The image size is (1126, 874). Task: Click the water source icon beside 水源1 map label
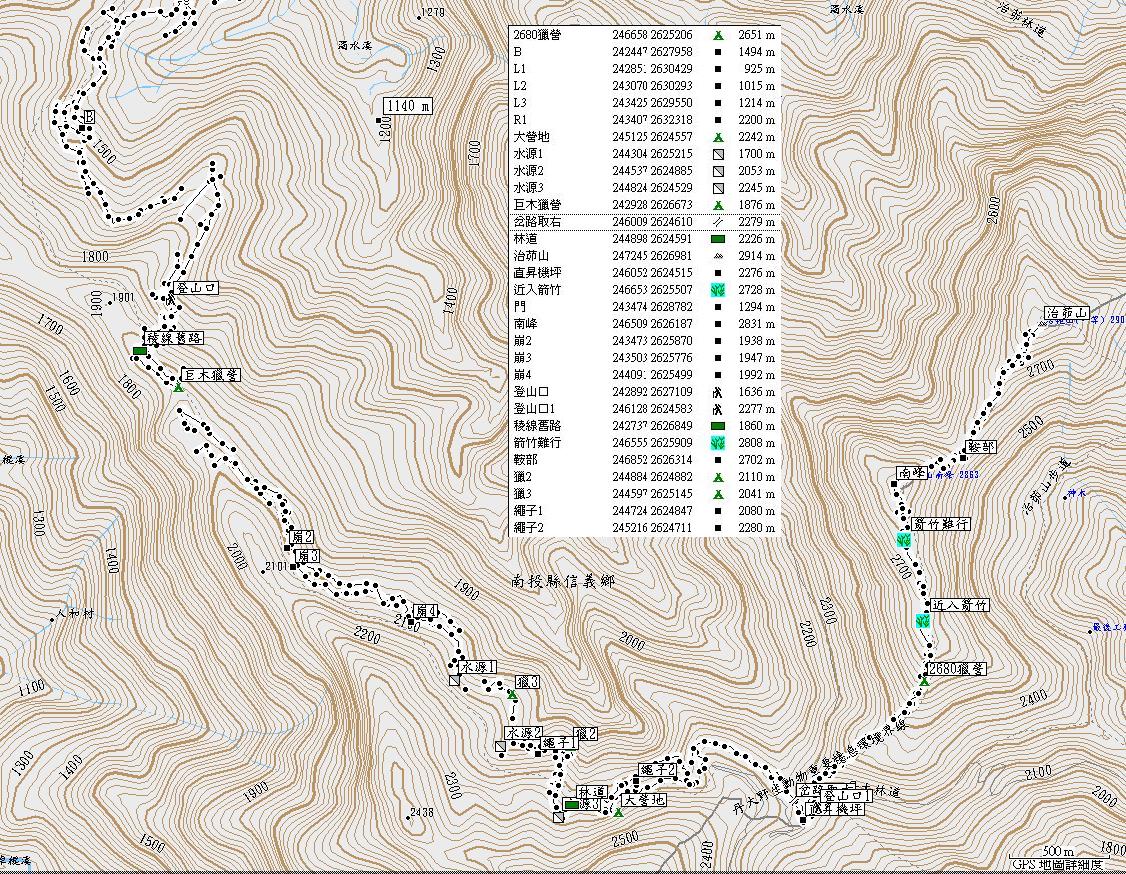point(454,680)
